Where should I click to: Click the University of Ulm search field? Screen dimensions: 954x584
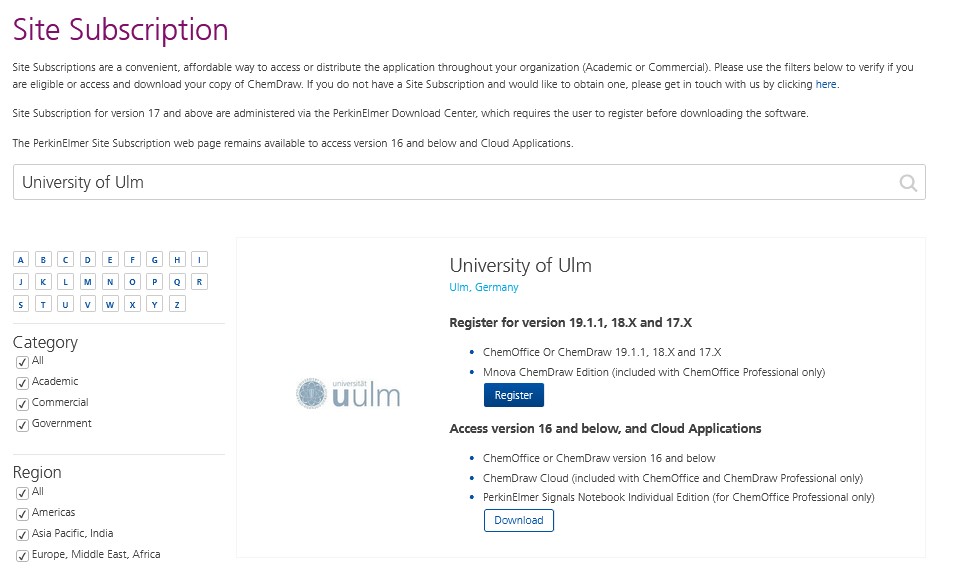click(469, 182)
